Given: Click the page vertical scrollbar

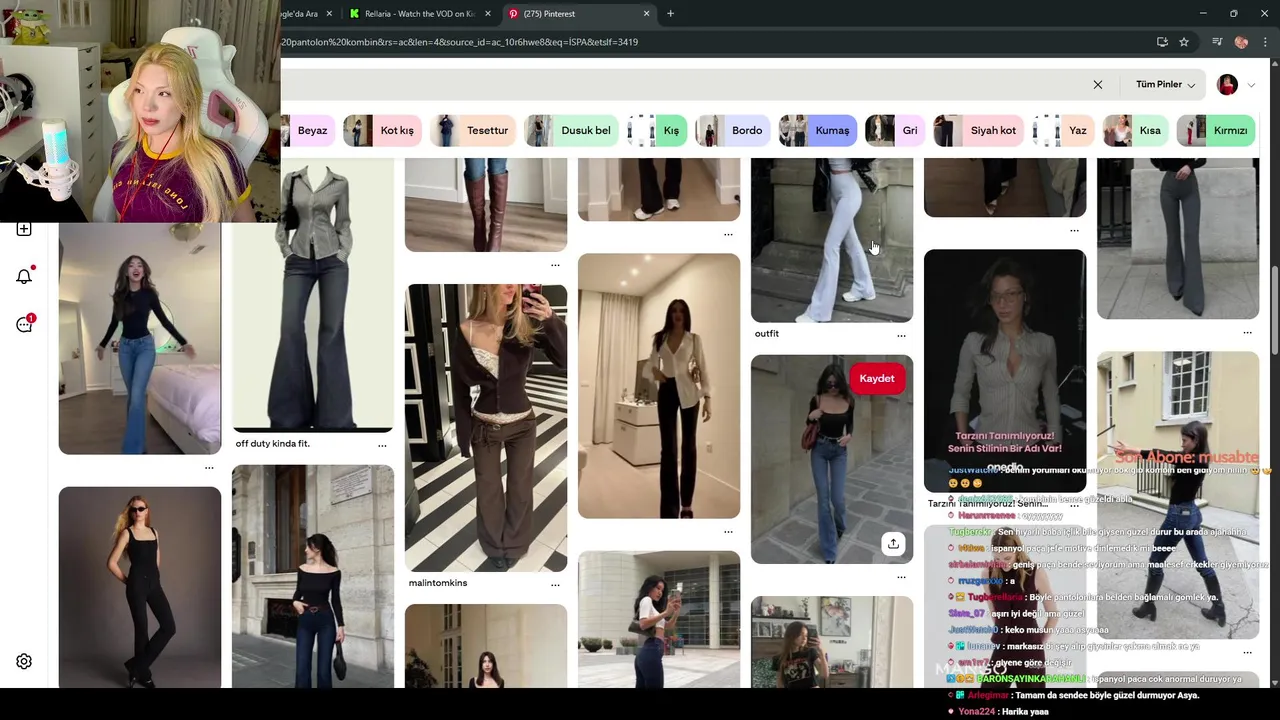Looking at the screenshot, I should 1274,310.
